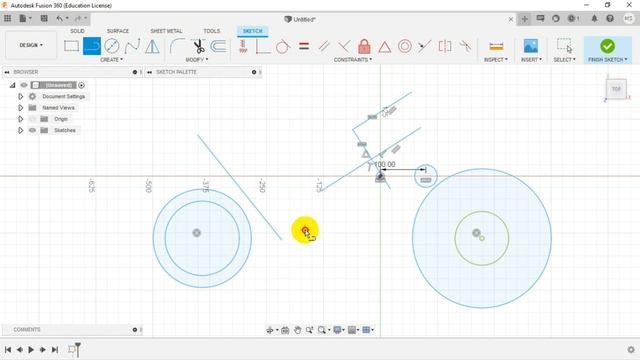Expand the Named Views node
The height and width of the screenshot is (360, 640).
20,108
